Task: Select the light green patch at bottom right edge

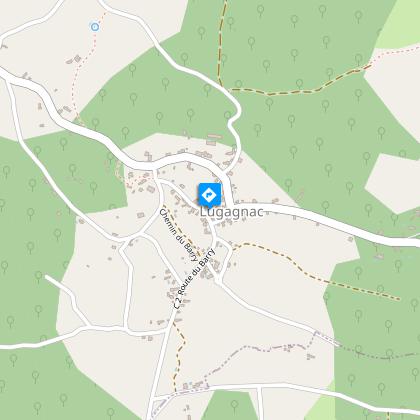Action: 322,405
